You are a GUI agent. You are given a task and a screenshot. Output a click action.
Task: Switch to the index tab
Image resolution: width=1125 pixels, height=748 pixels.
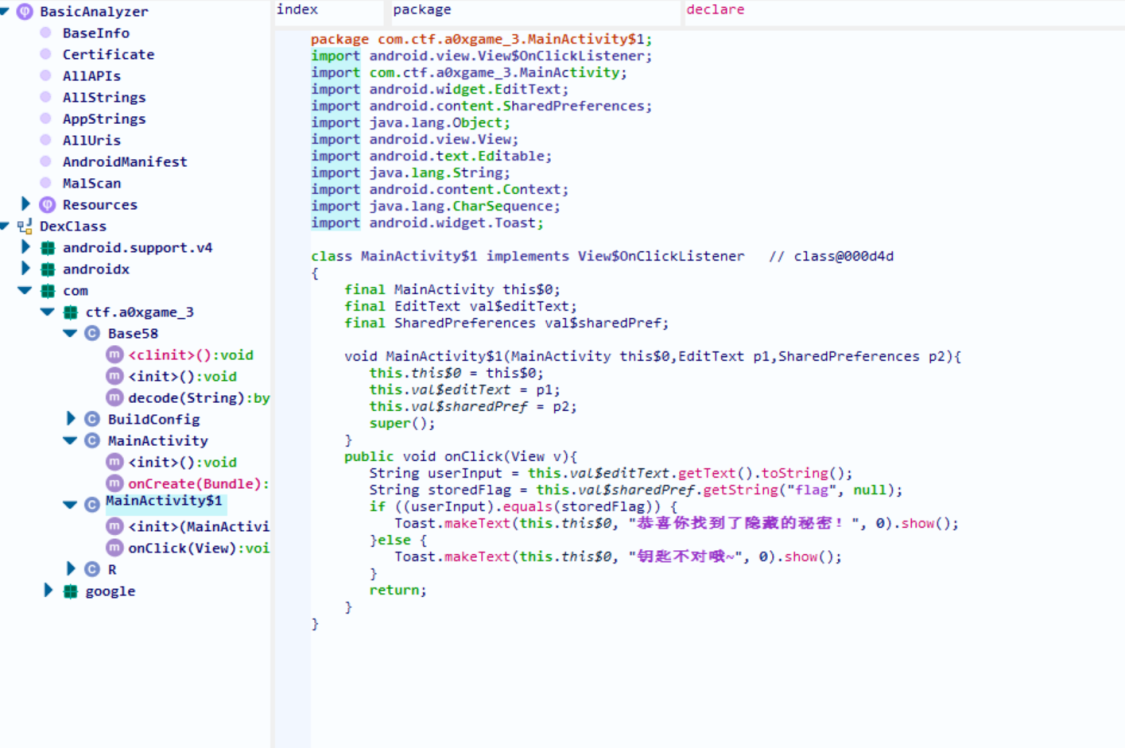pyautogui.click(x=297, y=10)
